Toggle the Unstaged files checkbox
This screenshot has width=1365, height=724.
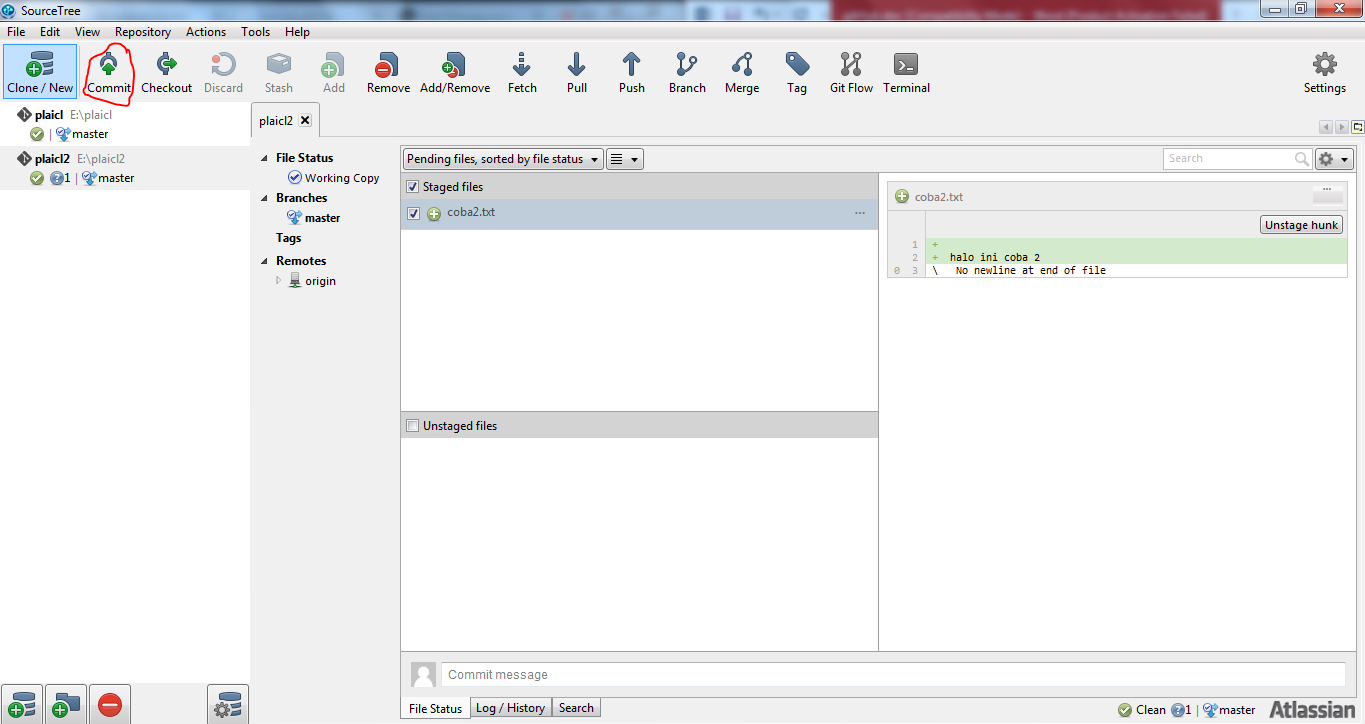click(413, 426)
